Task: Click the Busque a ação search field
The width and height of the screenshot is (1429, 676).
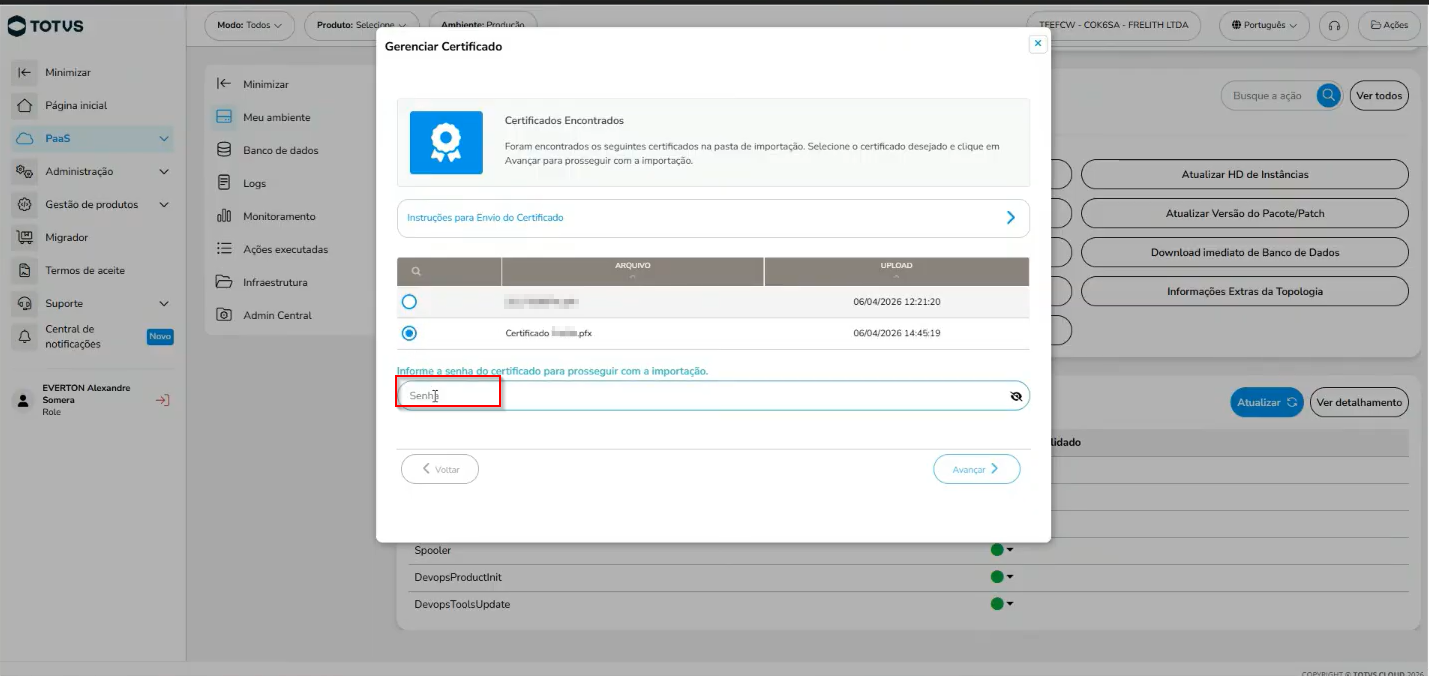Action: pyautogui.click(x=1268, y=96)
